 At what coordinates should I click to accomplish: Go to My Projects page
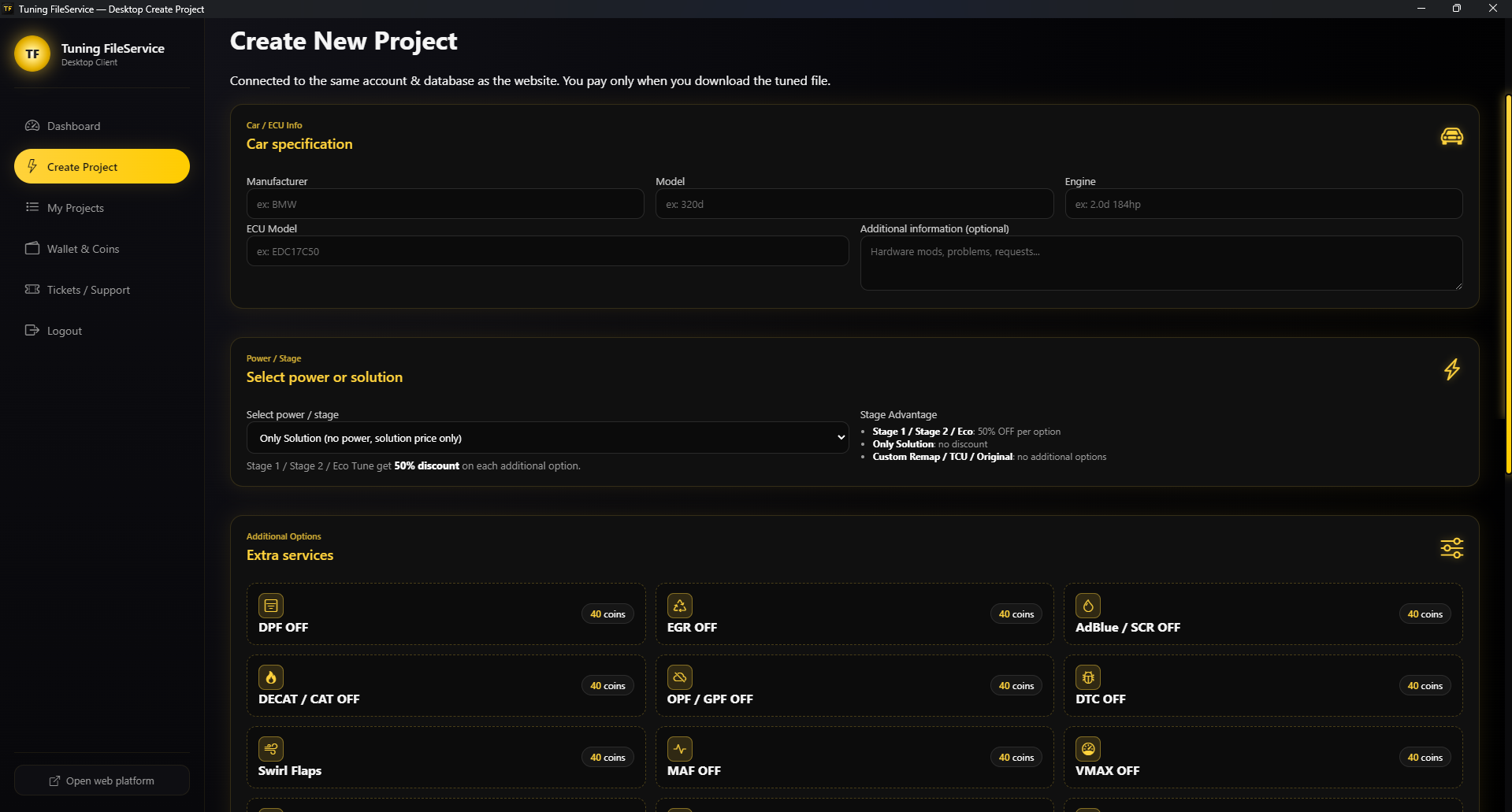[75, 208]
